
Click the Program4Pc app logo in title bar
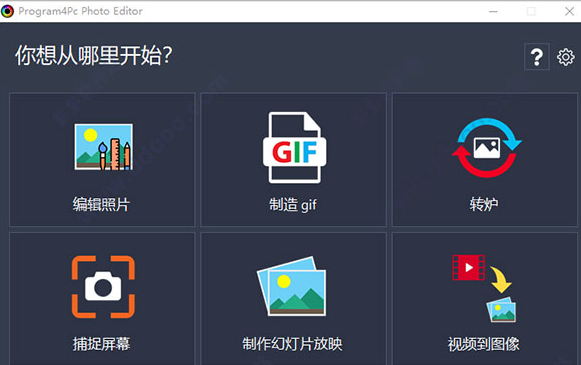click(x=7, y=11)
